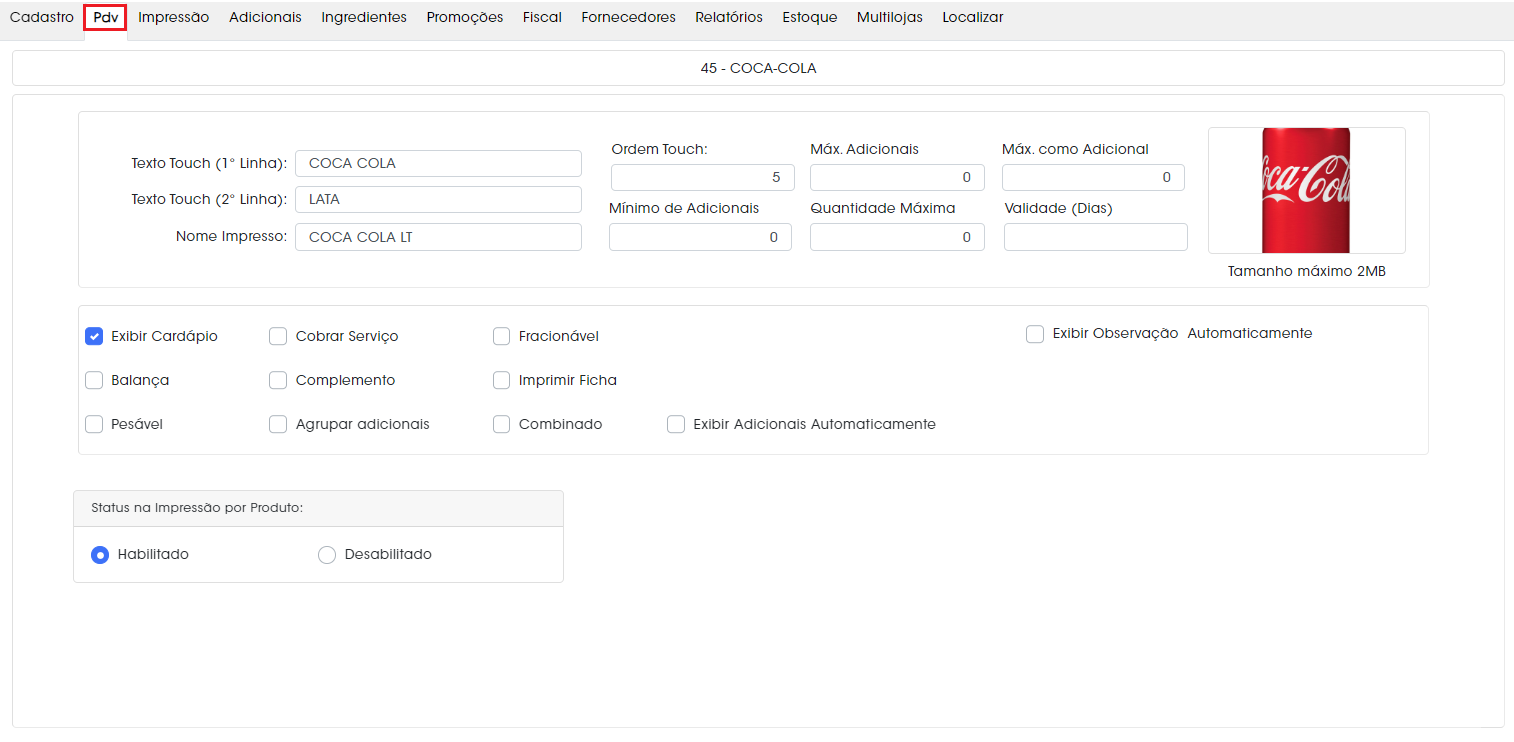The width and height of the screenshot is (1514, 742).
Task: Click the Máx. Adicionais input
Action: pyautogui.click(x=897, y=177)
